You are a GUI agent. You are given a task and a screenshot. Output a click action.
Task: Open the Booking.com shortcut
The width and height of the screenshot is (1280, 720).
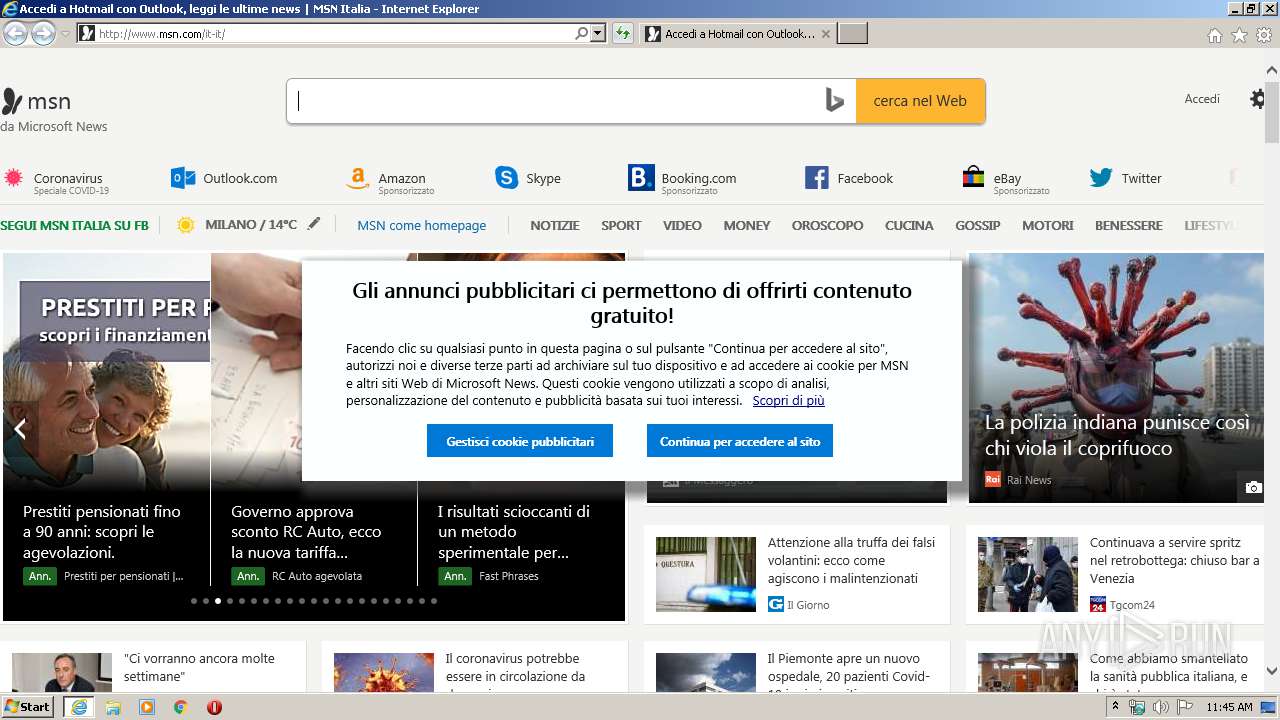pyautogui.click(x=682, y=179)
